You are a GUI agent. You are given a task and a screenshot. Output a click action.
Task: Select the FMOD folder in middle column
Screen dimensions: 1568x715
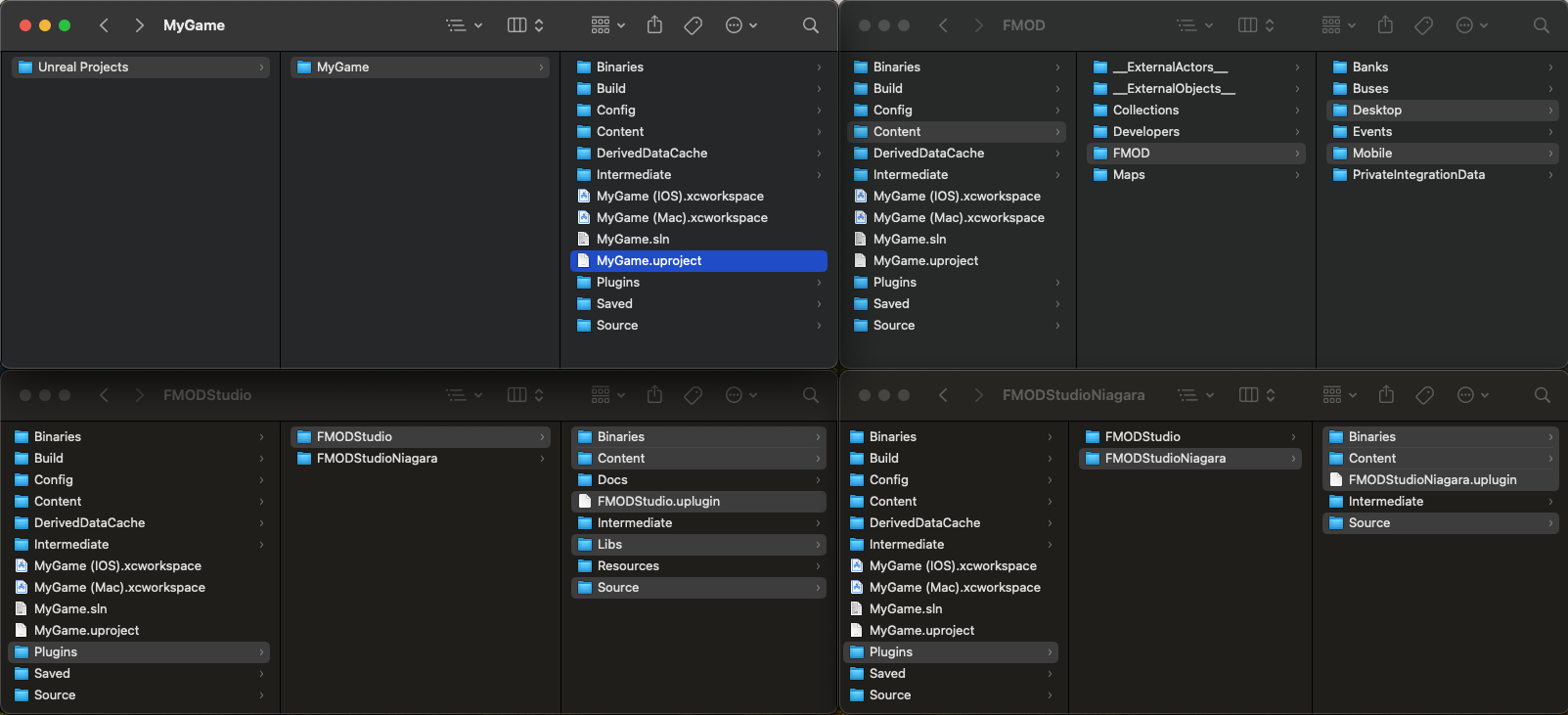point(1196,154)
